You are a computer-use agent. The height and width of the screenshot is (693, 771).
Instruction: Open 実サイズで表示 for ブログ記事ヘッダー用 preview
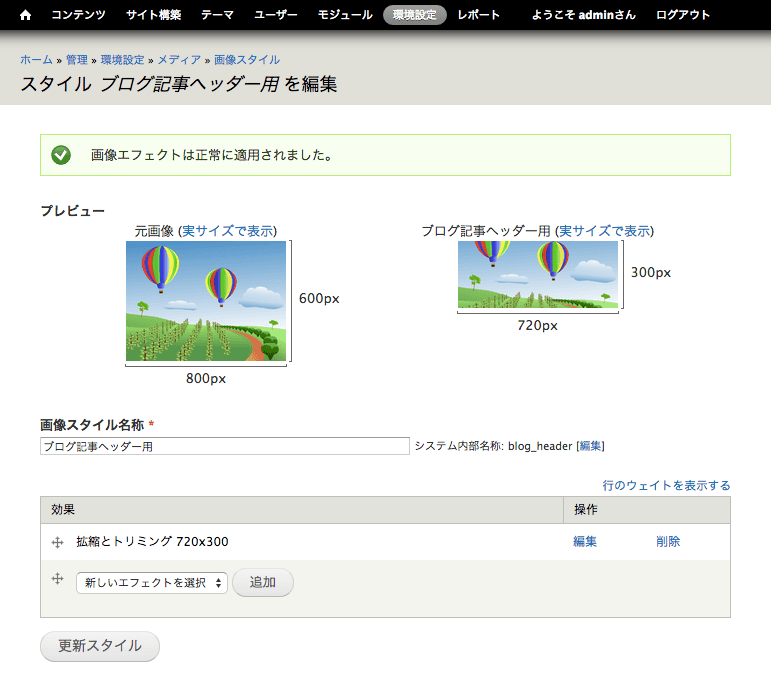[x=604, y=231]
